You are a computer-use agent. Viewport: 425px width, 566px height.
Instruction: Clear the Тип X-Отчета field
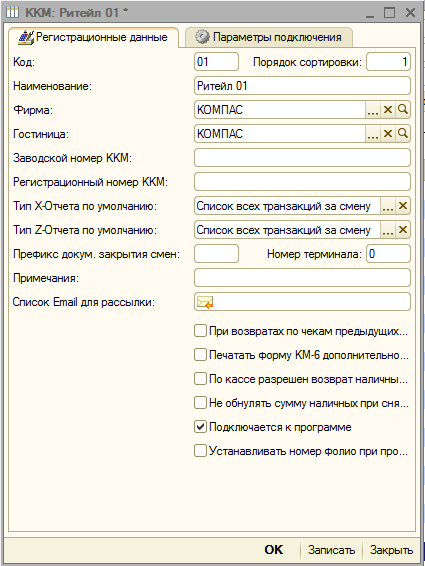[403, 206]
